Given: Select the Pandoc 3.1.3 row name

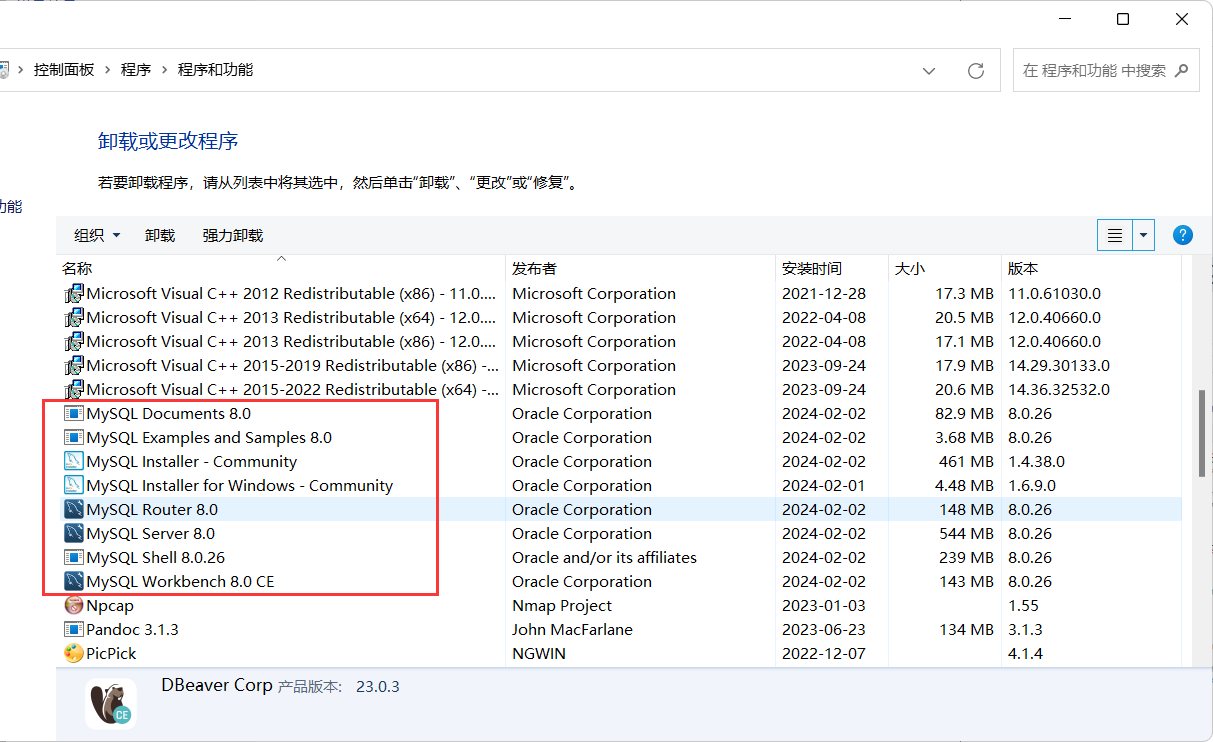Looking at the screenshot, I should 133,629.
